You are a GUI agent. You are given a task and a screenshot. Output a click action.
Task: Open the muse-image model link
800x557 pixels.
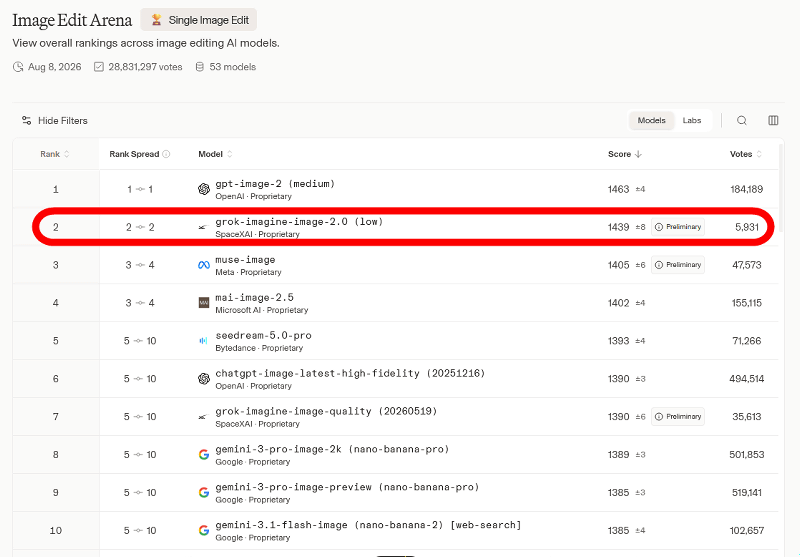245,260
